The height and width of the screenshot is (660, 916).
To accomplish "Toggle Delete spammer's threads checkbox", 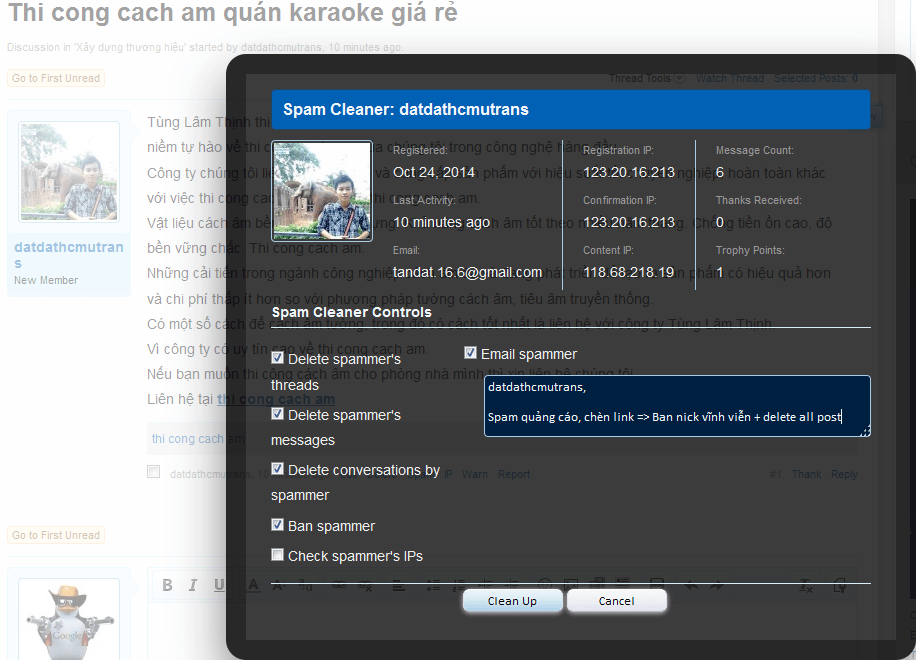I will (x=277, y=357).
